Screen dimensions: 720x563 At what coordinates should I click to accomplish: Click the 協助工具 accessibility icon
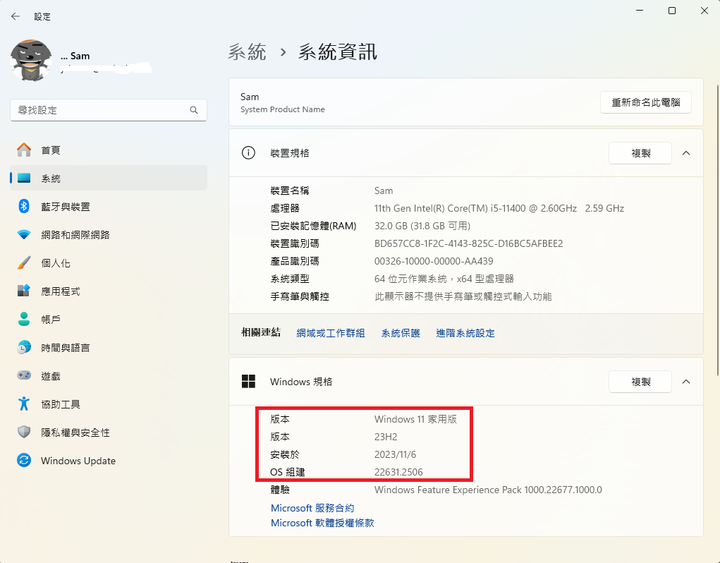click(x=24, y=404)
